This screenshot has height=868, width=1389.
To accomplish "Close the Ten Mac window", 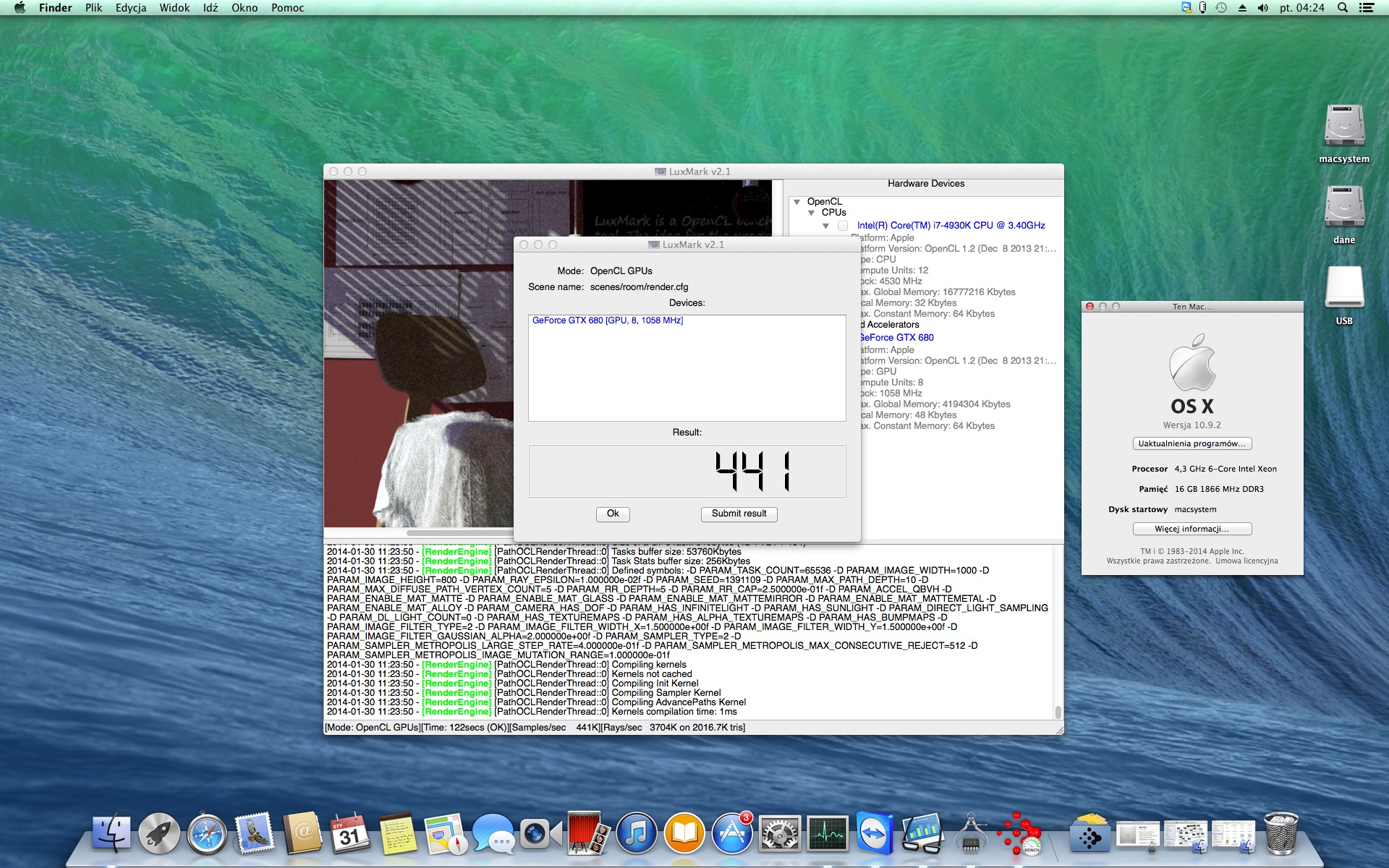I will [1089, 307].
